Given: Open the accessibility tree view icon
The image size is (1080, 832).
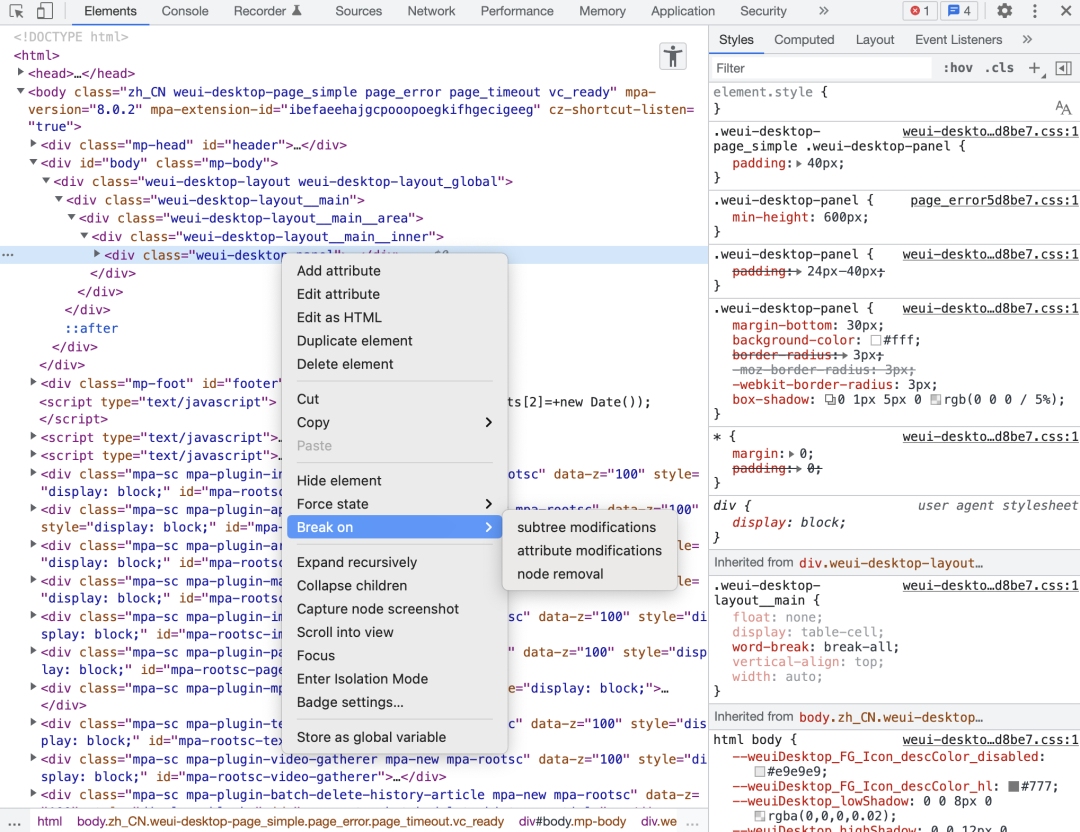Looking at the screenshot, I should click(673, 56).
